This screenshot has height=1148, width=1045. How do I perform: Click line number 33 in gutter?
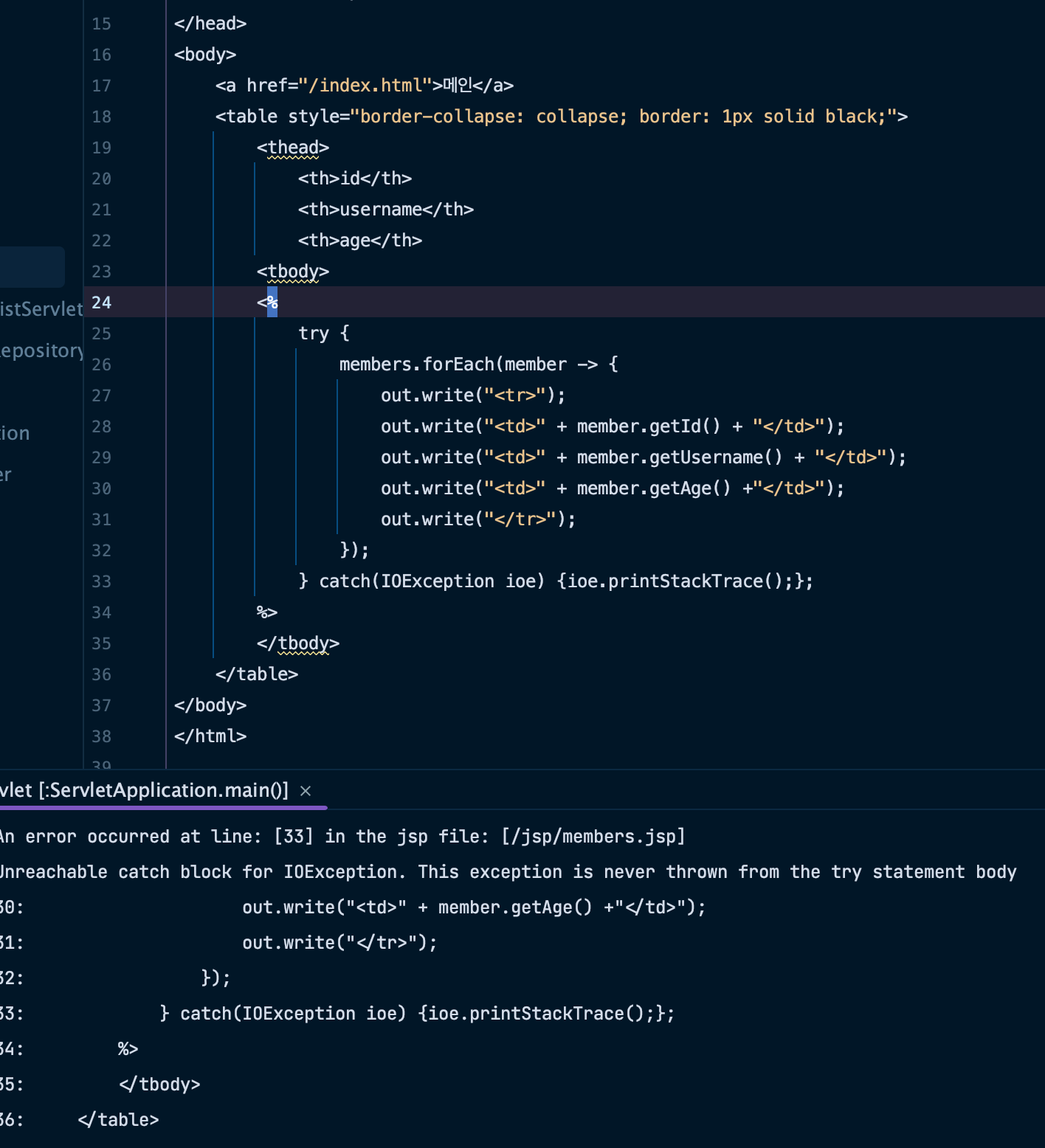[x=102, y=581]
